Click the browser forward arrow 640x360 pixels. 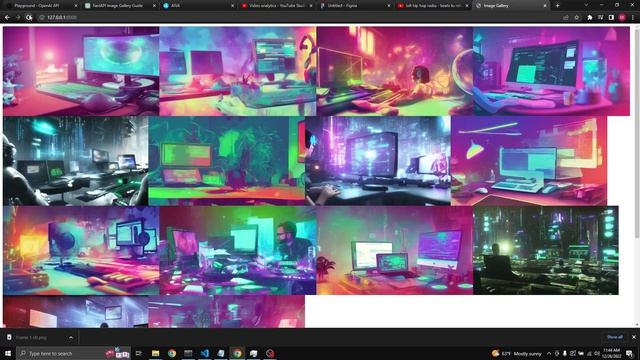click(18, 18)
